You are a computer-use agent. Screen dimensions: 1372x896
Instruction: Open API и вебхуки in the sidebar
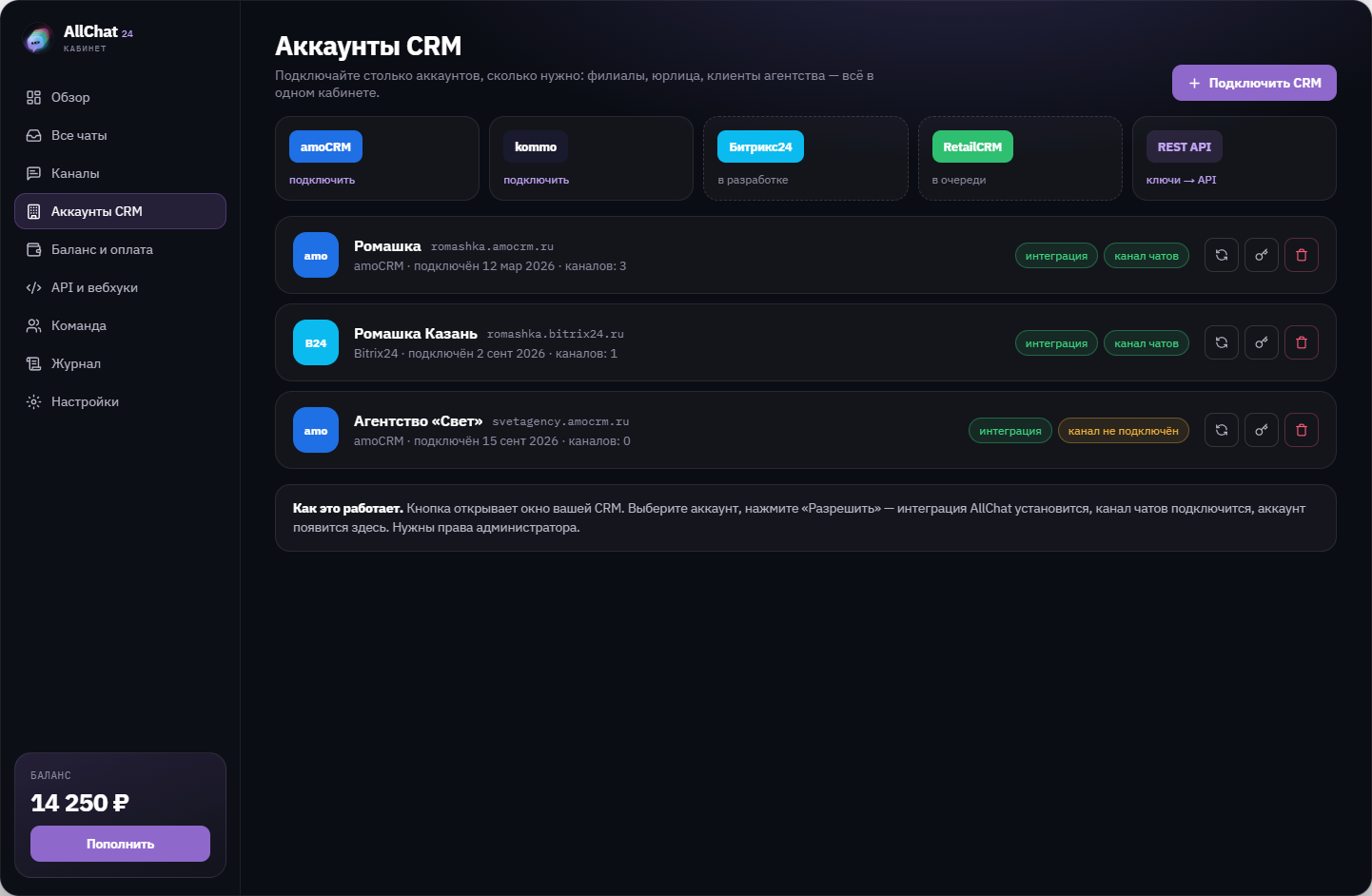pos(120,287)
